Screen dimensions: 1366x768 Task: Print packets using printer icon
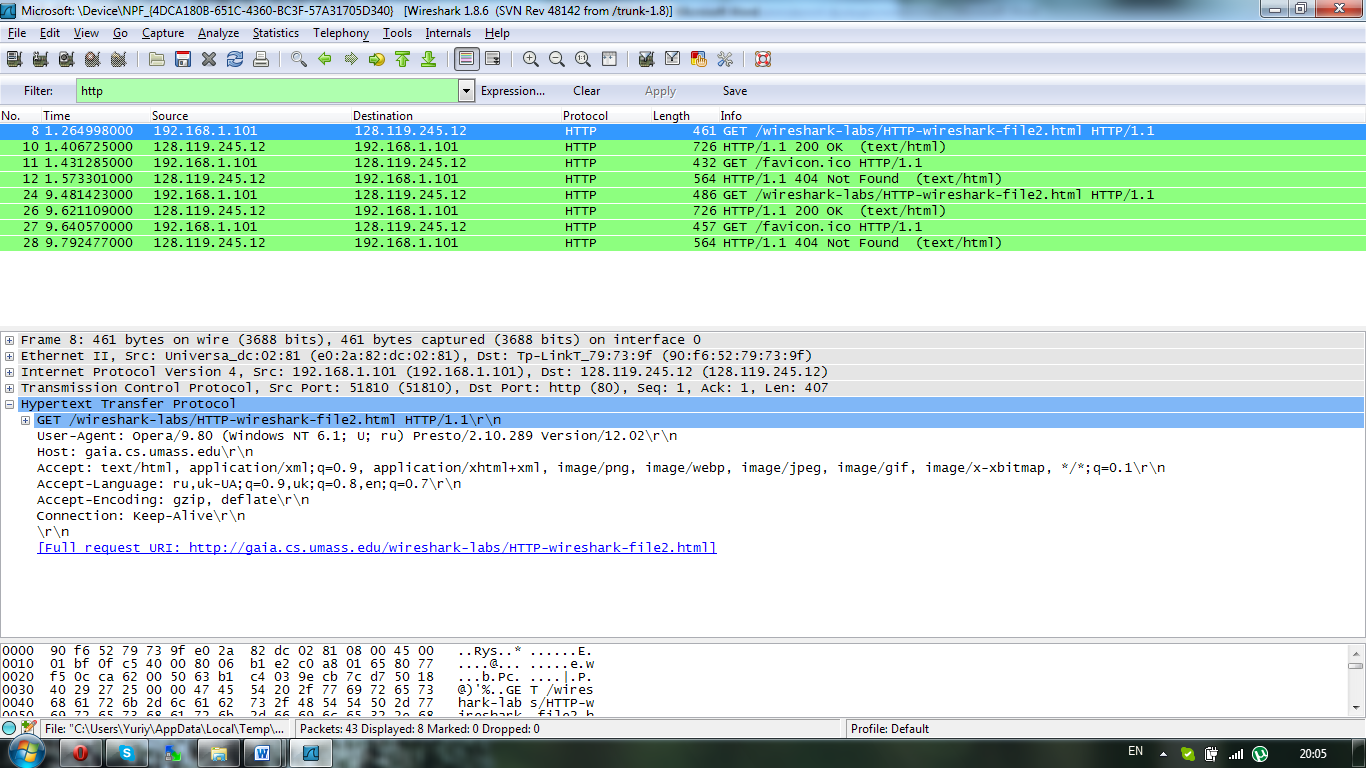[x=261, y=59]
